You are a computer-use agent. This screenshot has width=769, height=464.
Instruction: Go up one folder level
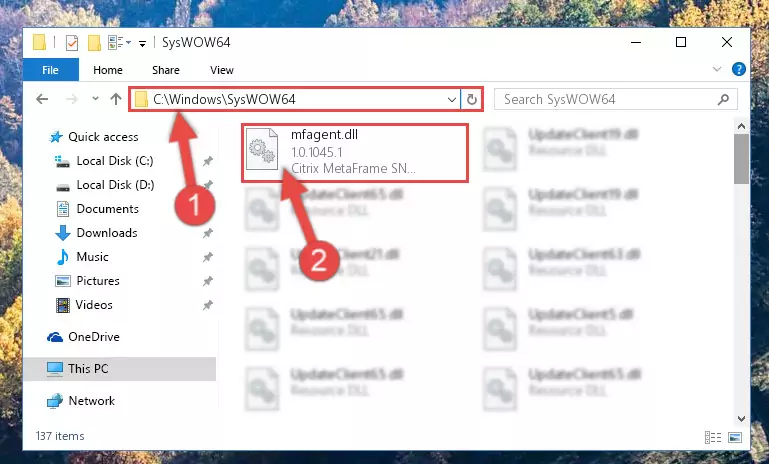(116, 99)
